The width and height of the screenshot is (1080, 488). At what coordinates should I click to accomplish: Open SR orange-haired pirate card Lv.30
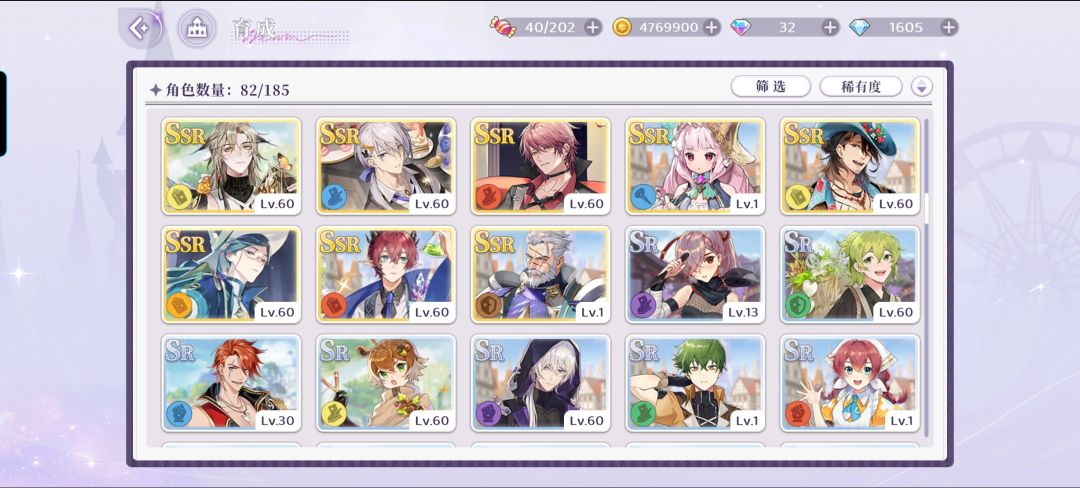[231, 383]
